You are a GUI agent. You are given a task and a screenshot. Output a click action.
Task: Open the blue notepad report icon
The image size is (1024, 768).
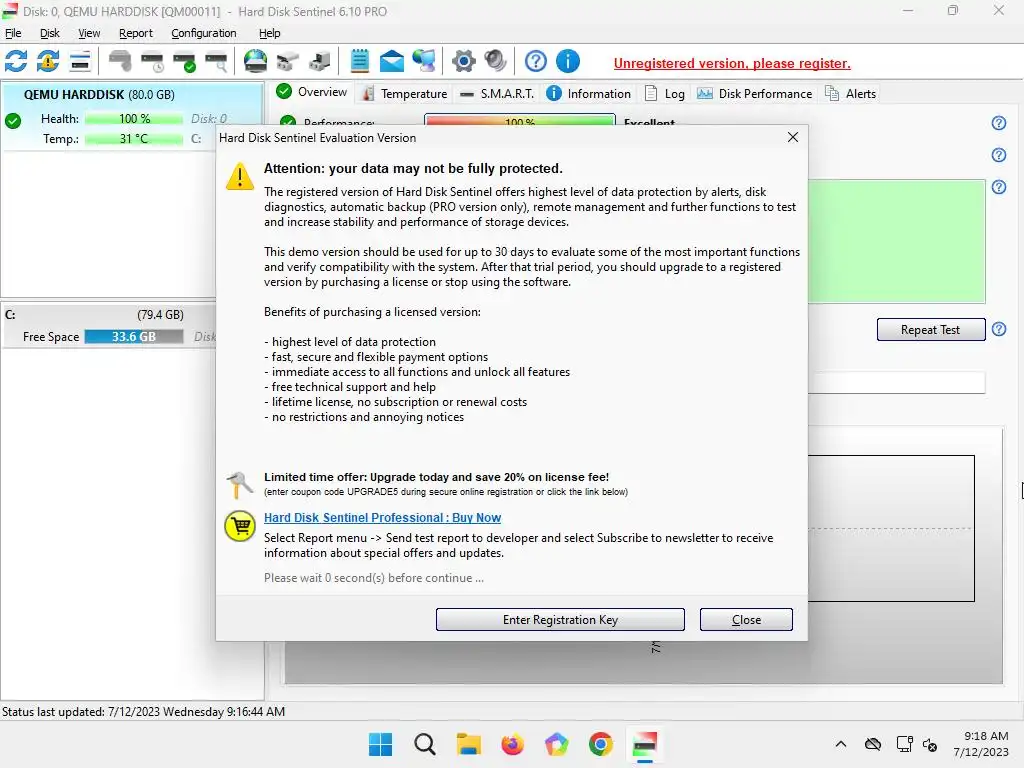tap(359, 61)
